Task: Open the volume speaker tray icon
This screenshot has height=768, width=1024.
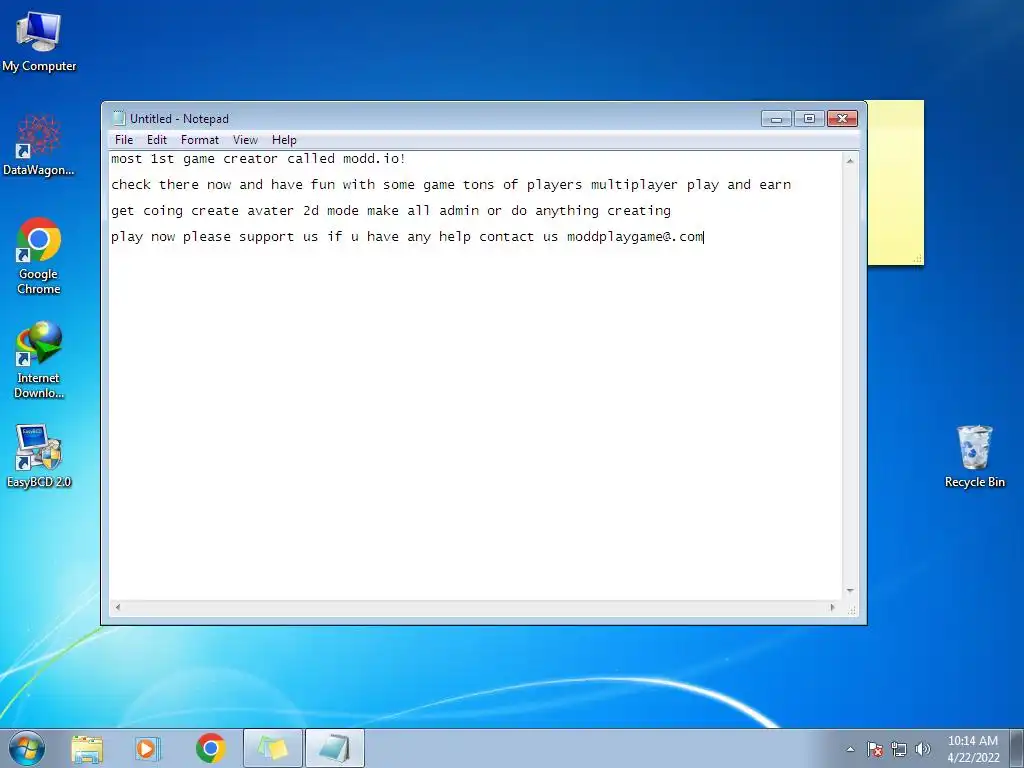Action: (x=923, y=749)
